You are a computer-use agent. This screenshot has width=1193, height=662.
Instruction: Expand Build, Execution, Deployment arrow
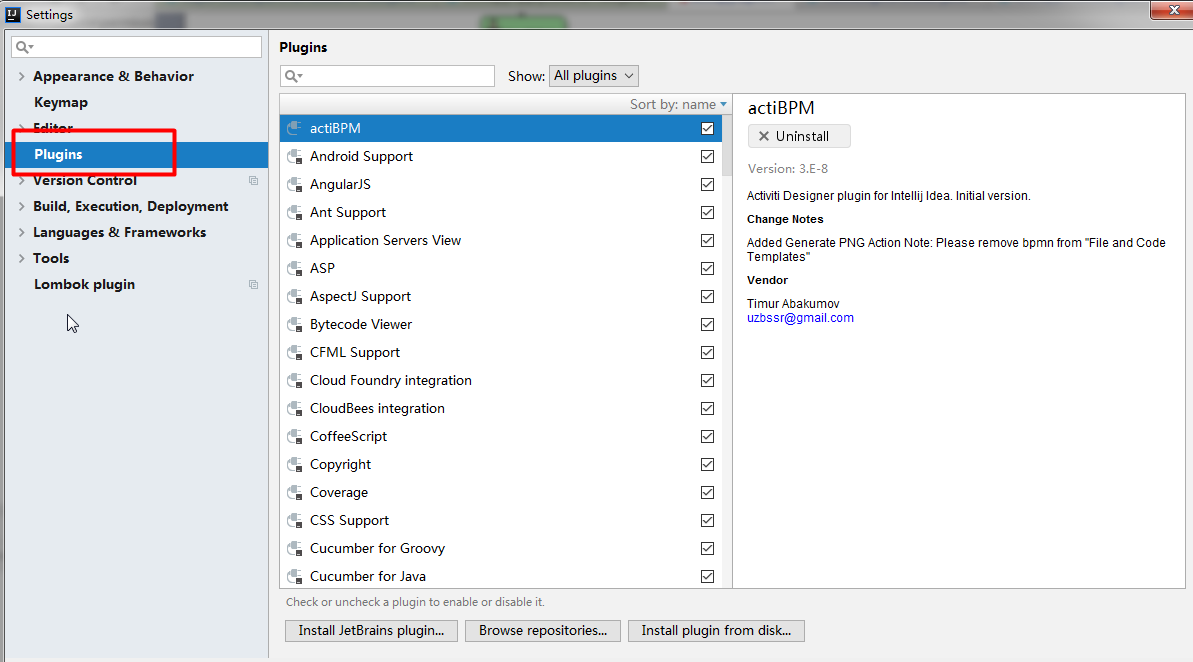click(x=21, y=206)
